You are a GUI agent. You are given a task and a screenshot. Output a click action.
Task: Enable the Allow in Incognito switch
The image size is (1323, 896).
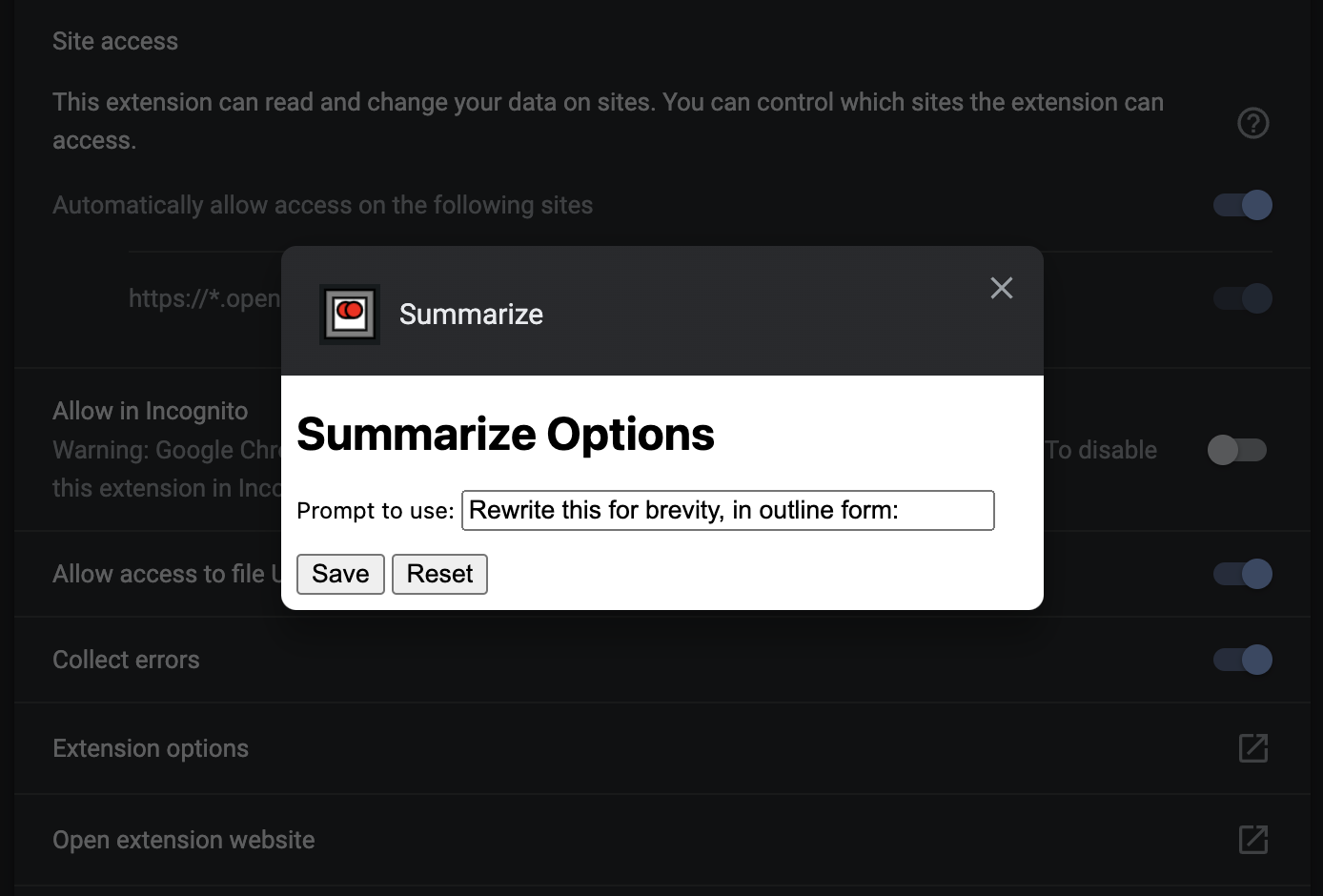coord(1236,450)
